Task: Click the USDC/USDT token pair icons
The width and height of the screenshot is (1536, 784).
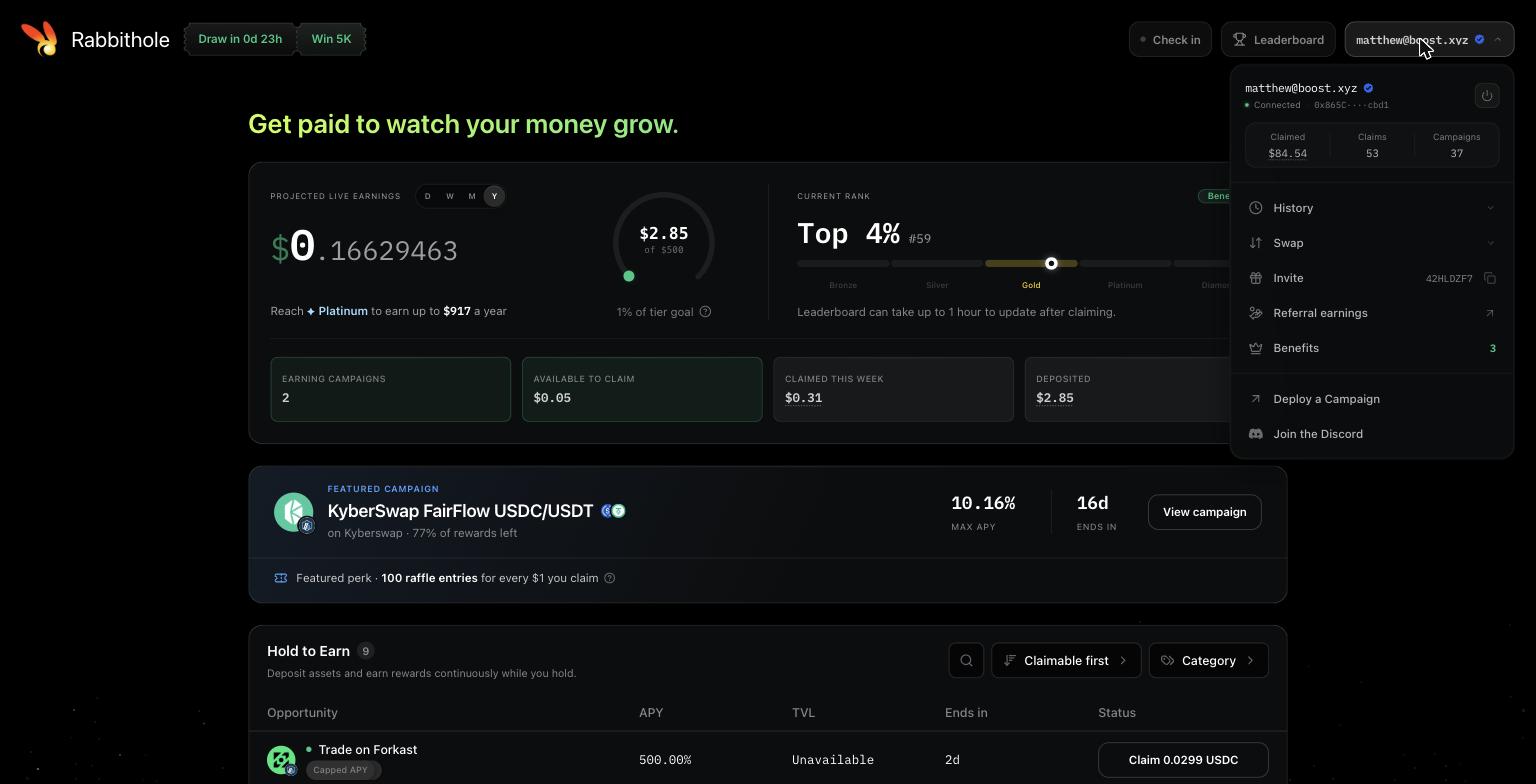Action: point(613,511)
